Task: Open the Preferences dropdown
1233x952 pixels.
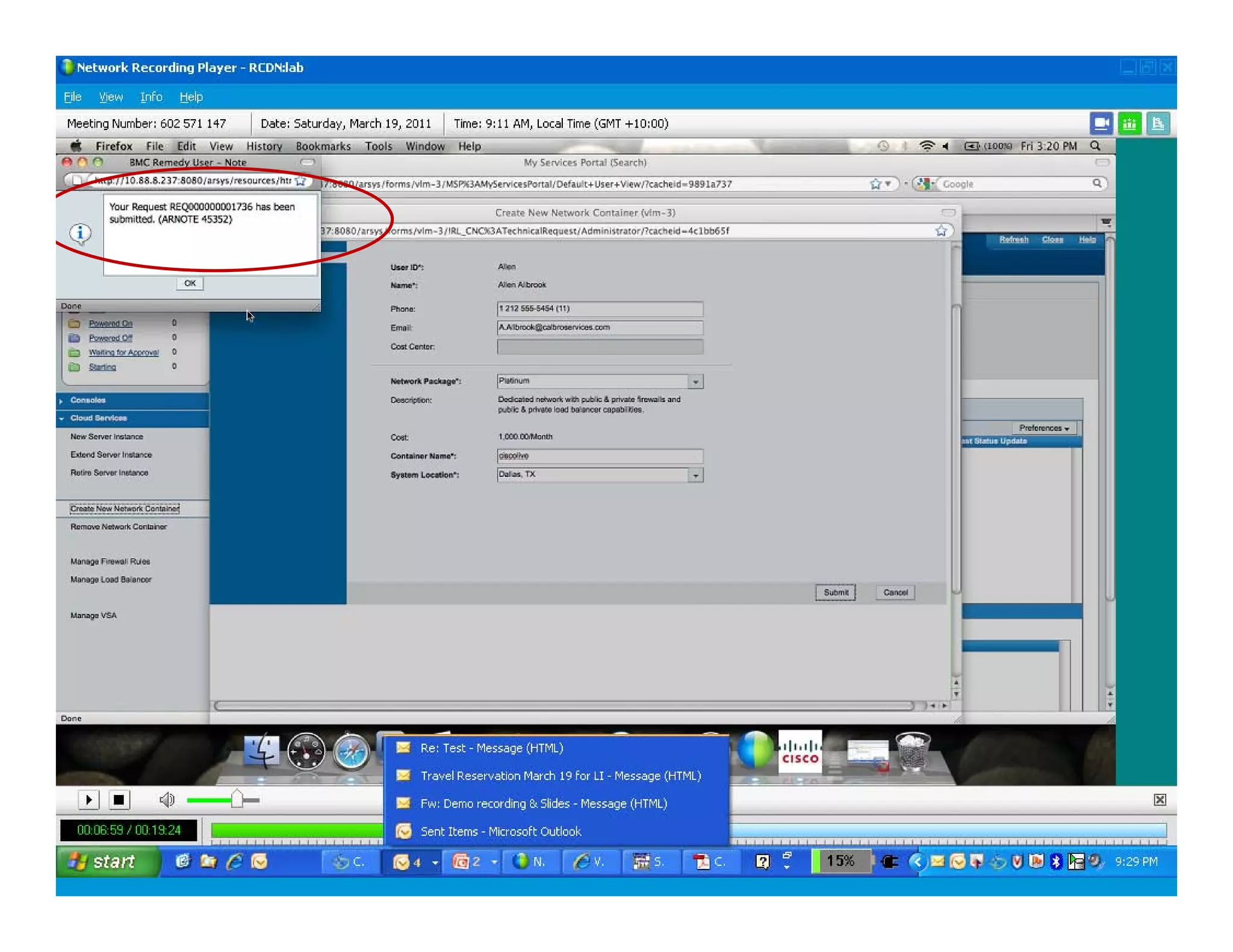Action: coord(1044,428)
